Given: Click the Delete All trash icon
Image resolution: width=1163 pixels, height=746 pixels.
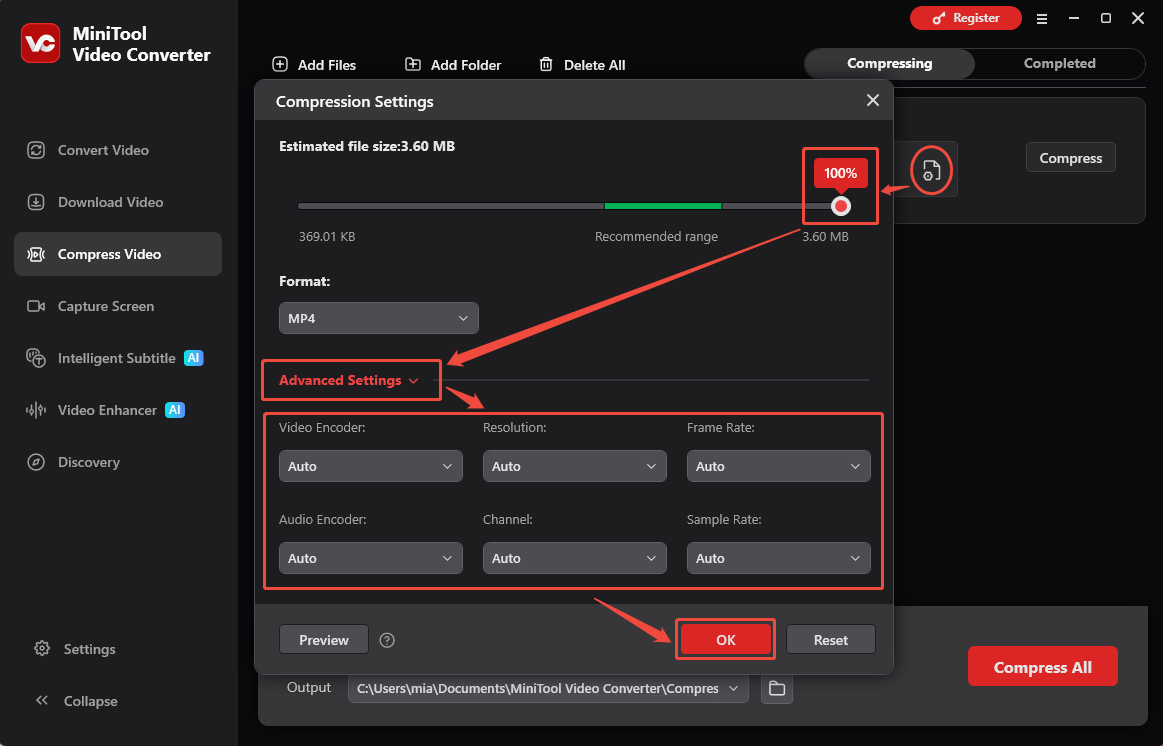Looking at the screenshot, I should pyautogui.click(x=546, y=65).
